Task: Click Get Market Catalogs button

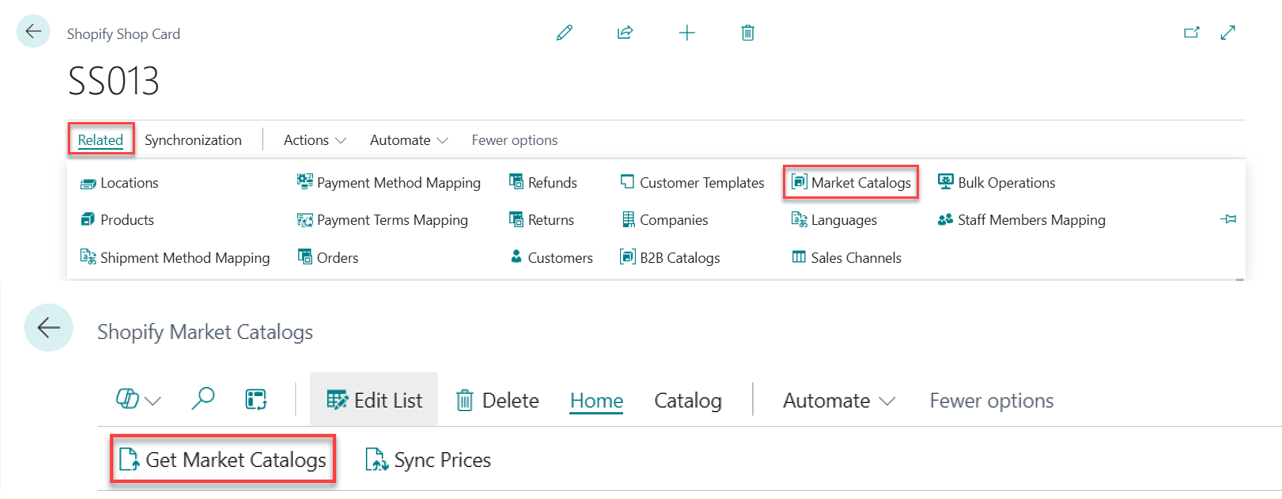Action: coord(223,461)
